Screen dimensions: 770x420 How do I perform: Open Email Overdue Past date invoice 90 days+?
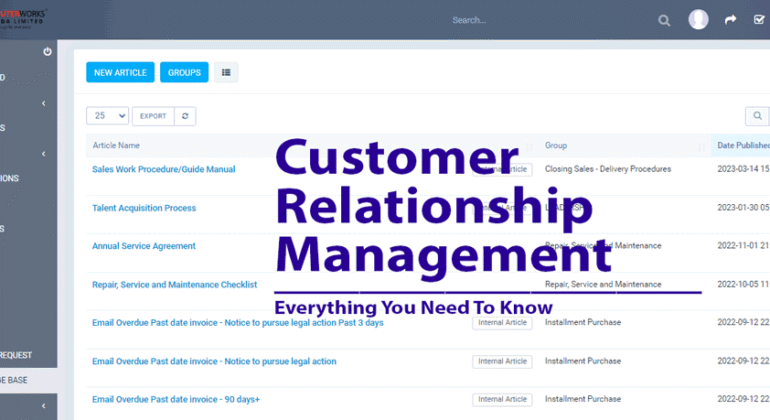[x=176, y=399]
